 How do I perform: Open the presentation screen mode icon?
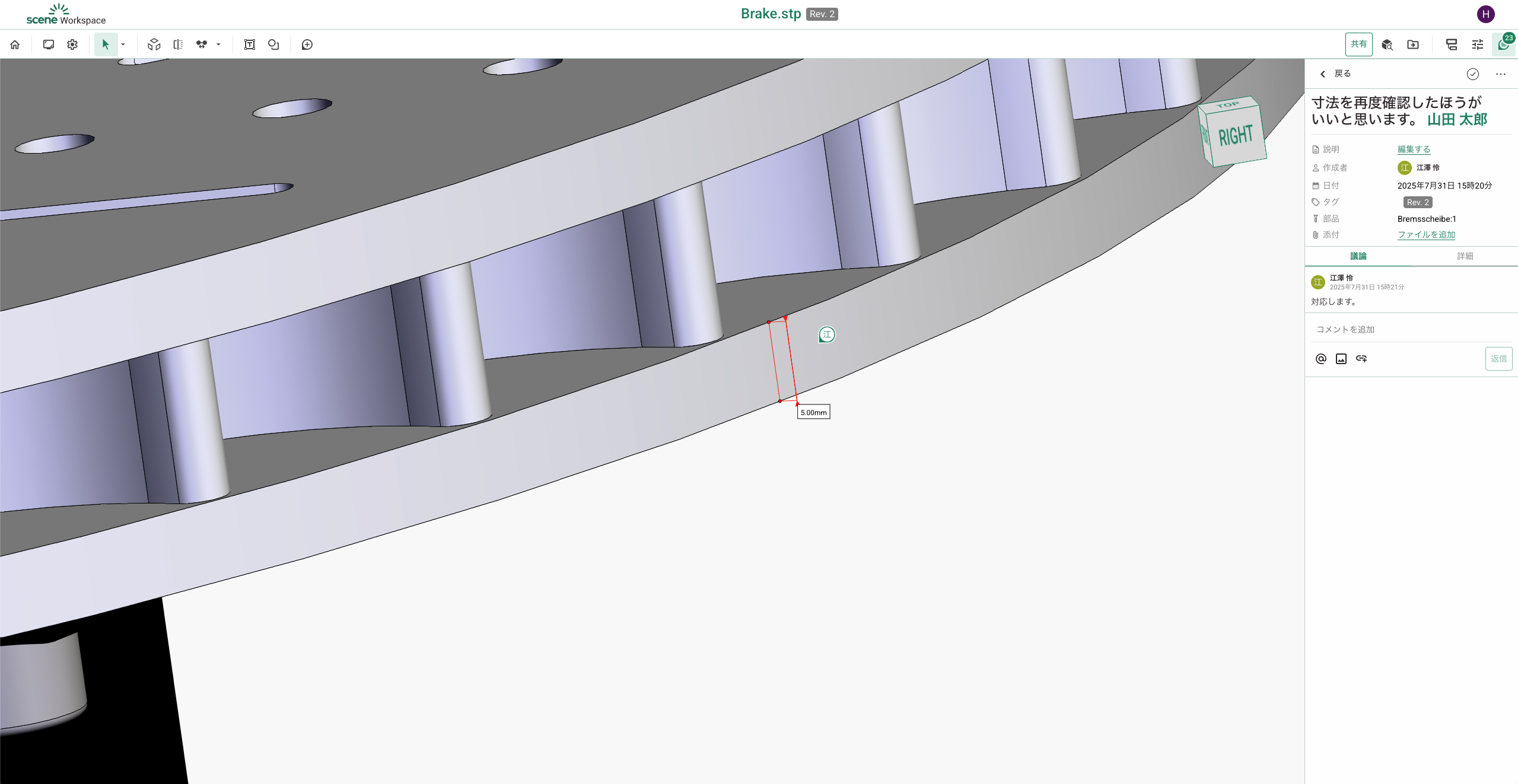coord(49,44)
